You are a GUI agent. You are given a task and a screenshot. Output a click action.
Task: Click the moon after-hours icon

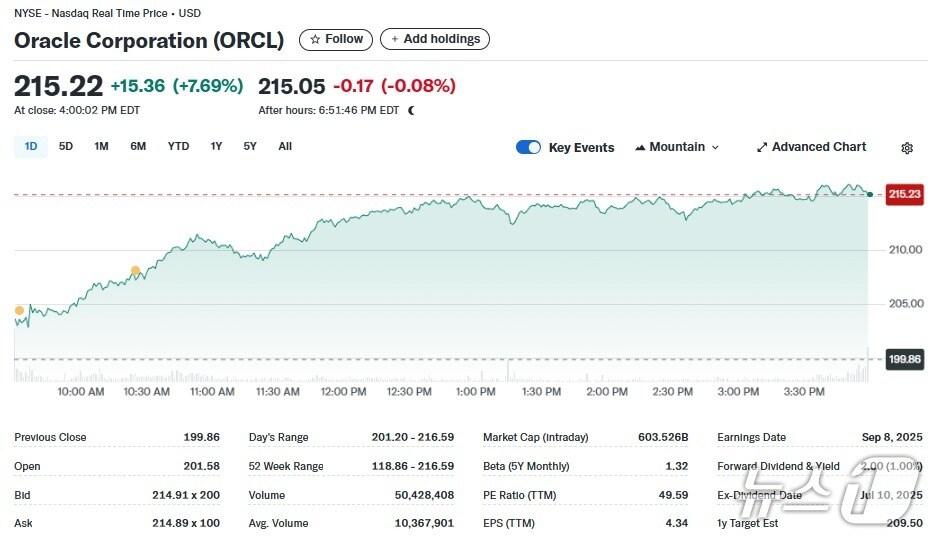(x=411, y=110)
